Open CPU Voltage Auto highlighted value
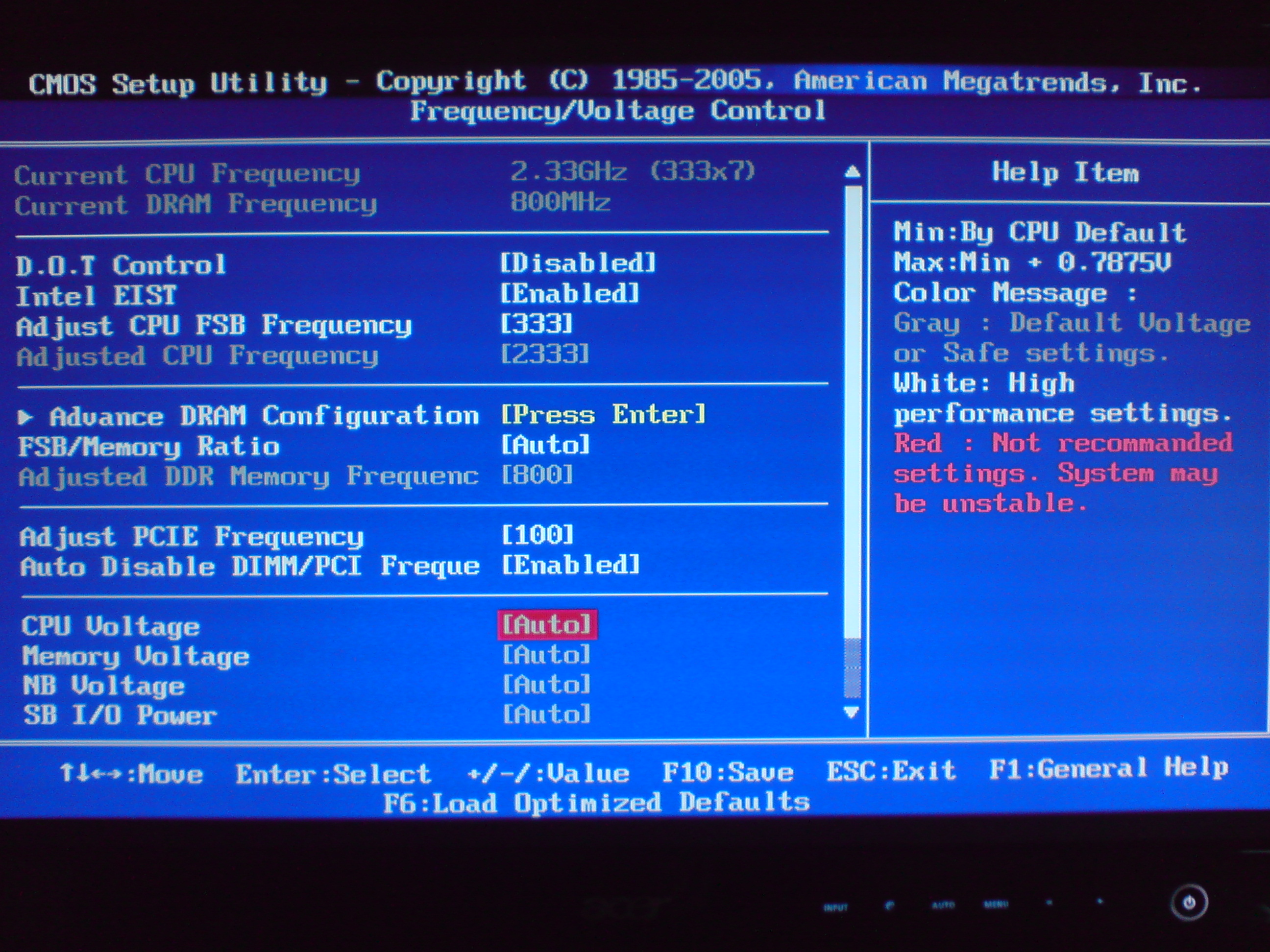Screen dimensions: 1270x952 (547, 625)
